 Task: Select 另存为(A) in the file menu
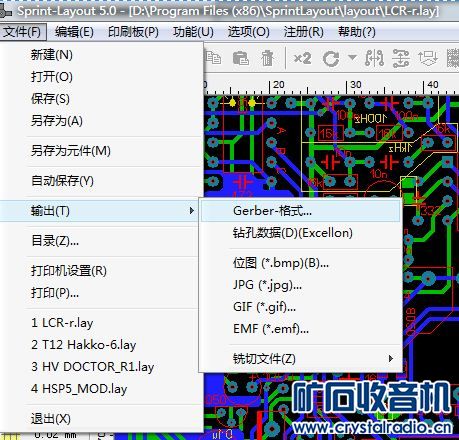(101, 121)
